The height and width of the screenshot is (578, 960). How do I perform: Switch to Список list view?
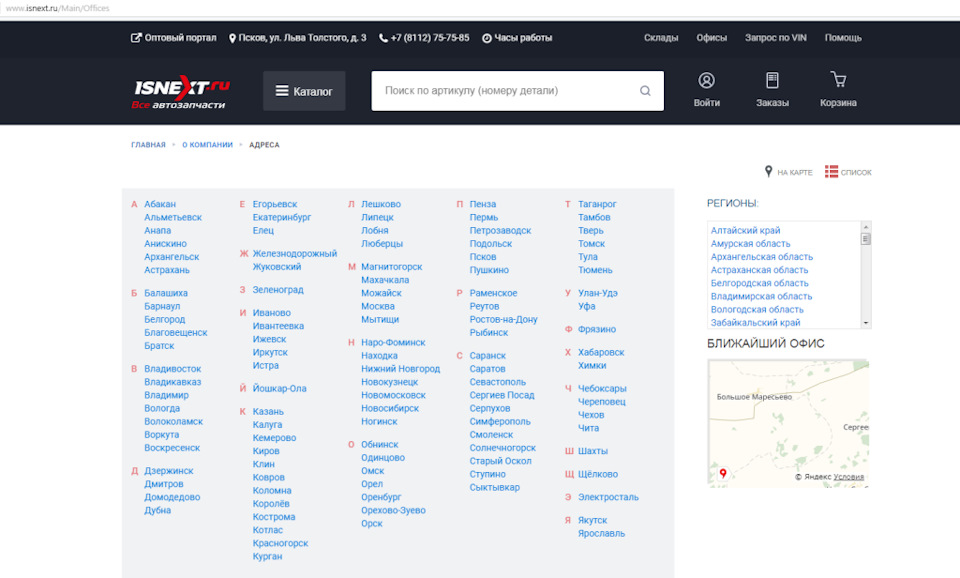[831, 172]
